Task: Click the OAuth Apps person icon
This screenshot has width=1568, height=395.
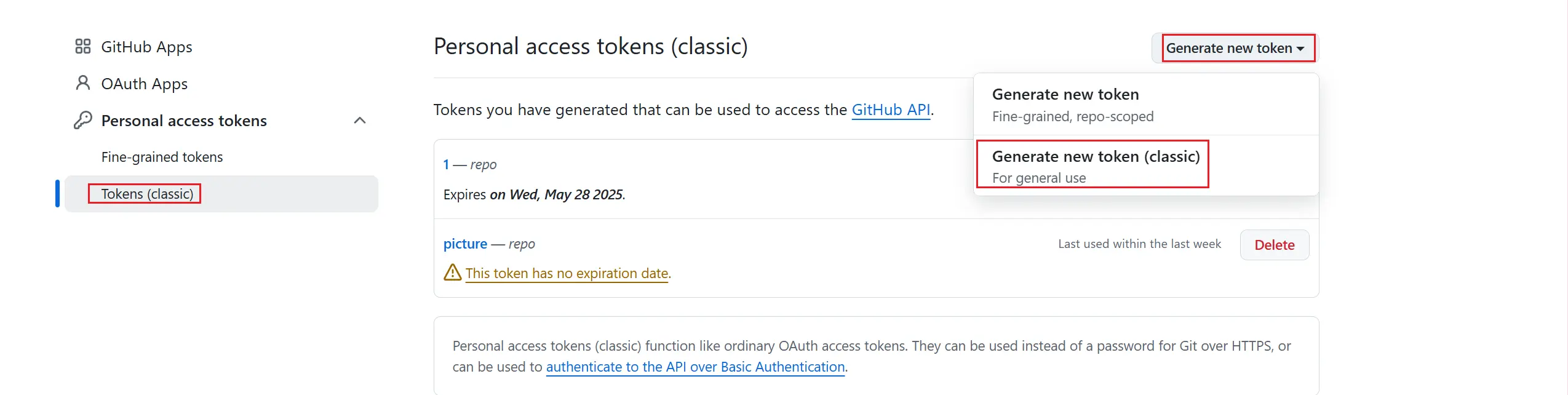Action: [x=83, y=83]
